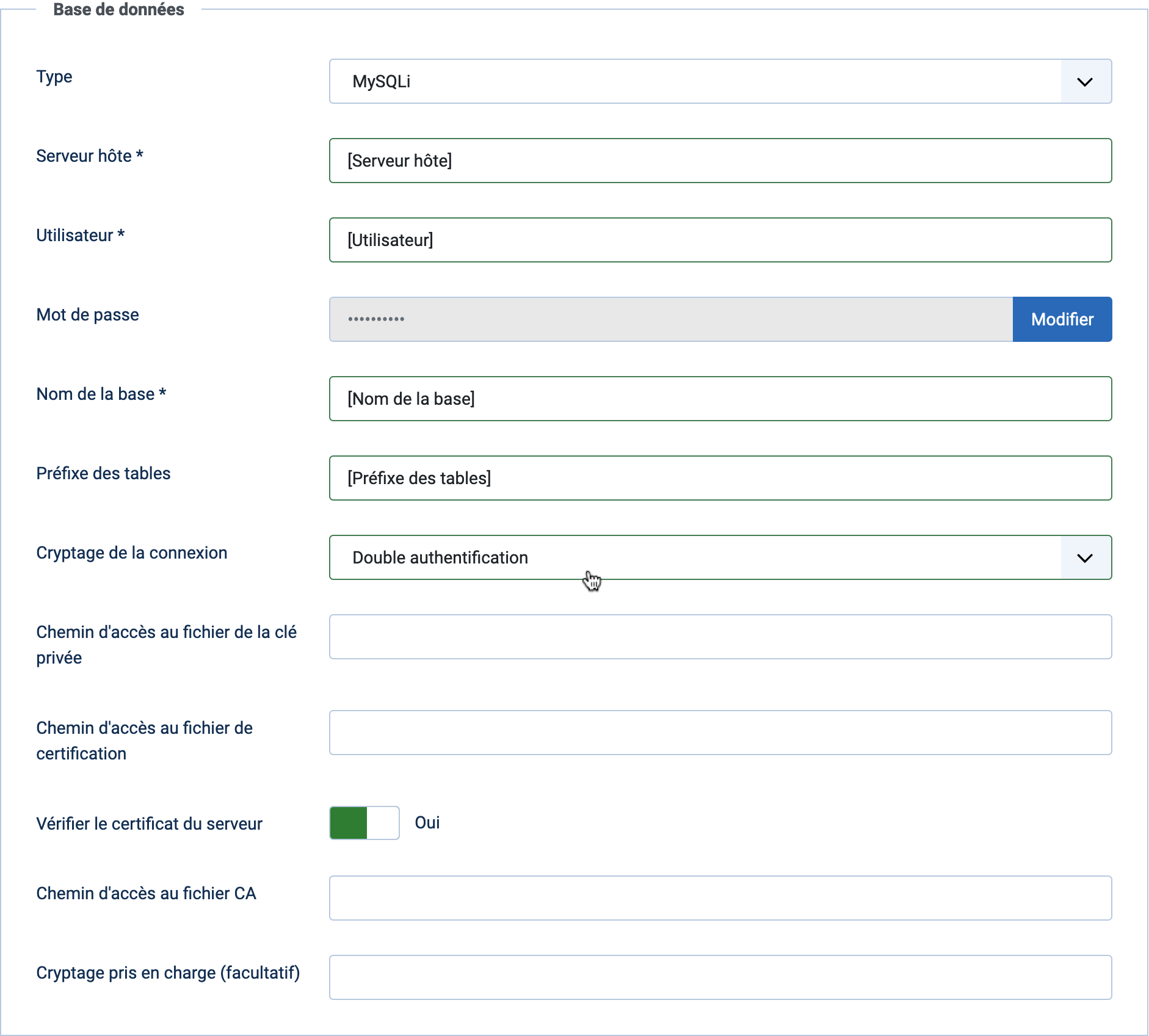Click the Préfixe des tables input

(x=720, y=478)
